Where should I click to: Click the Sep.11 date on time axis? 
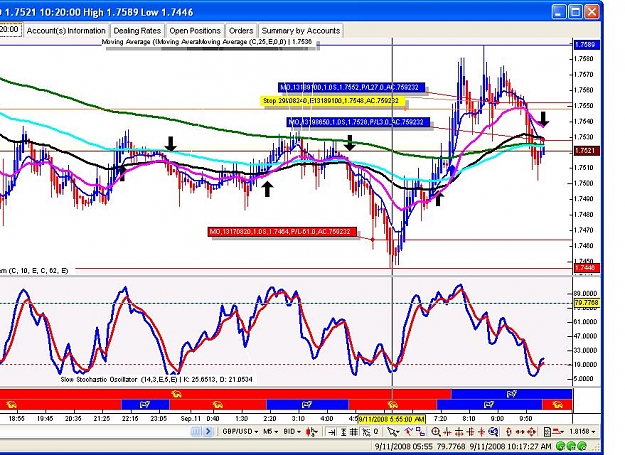[x=191, y=419]
